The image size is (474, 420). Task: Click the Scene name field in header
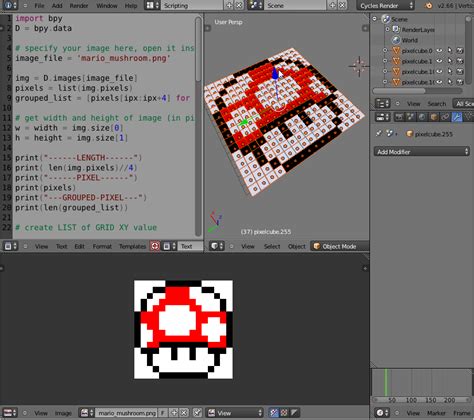(x=295, y=5)
